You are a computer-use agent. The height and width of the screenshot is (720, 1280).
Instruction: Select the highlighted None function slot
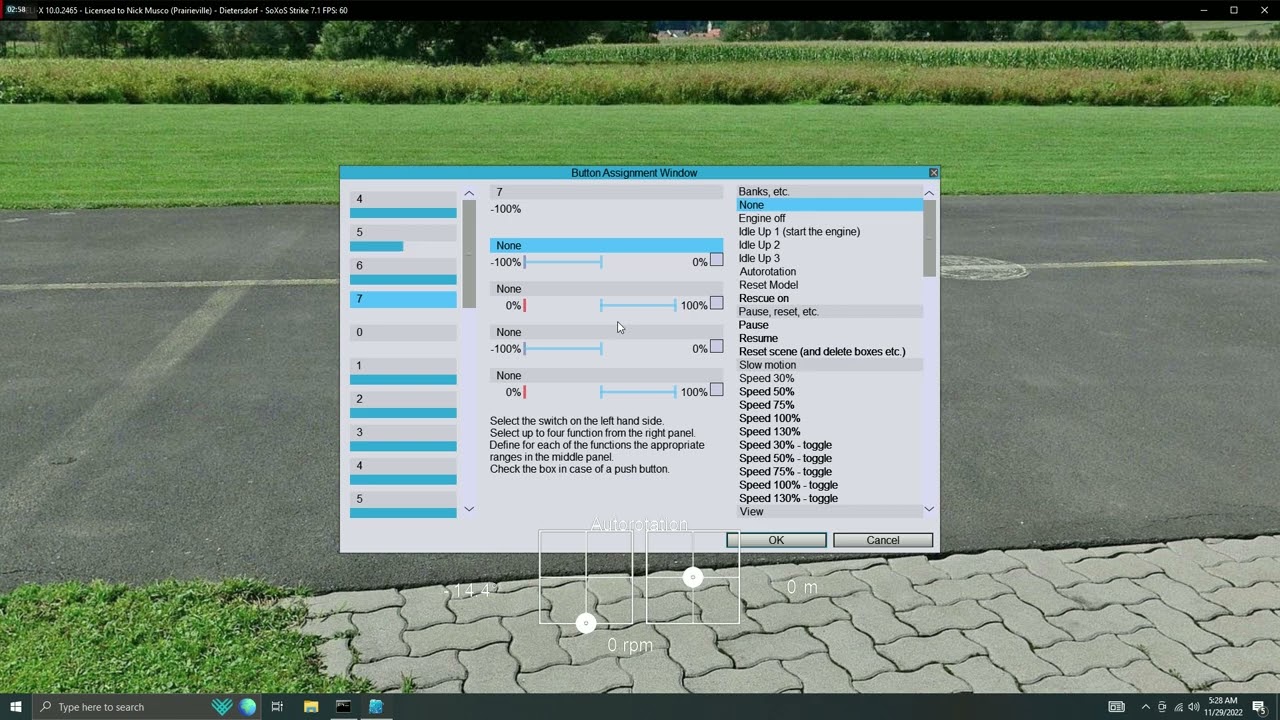coord(606,245)
